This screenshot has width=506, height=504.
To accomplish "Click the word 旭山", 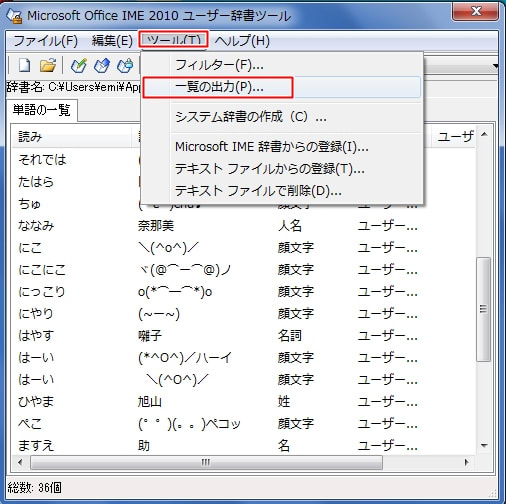I will pyautogui.click(x=150, y=402).
